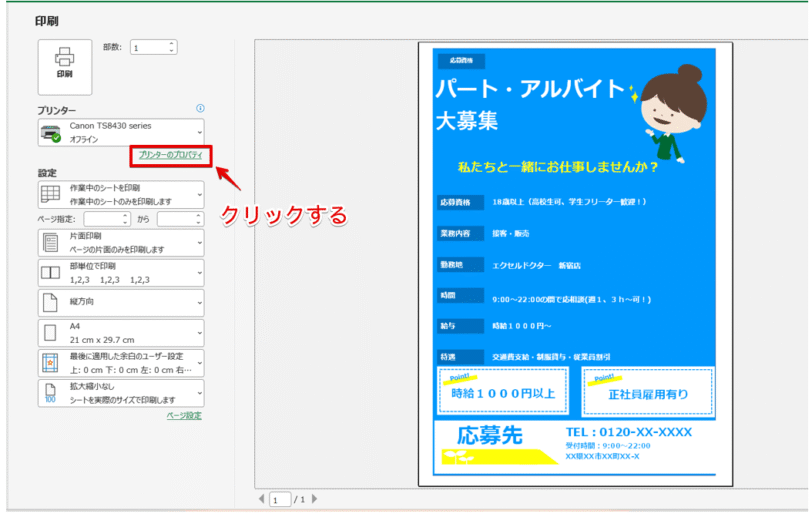
Task: Click the オフライン printer status text
Action: (83, 139)
